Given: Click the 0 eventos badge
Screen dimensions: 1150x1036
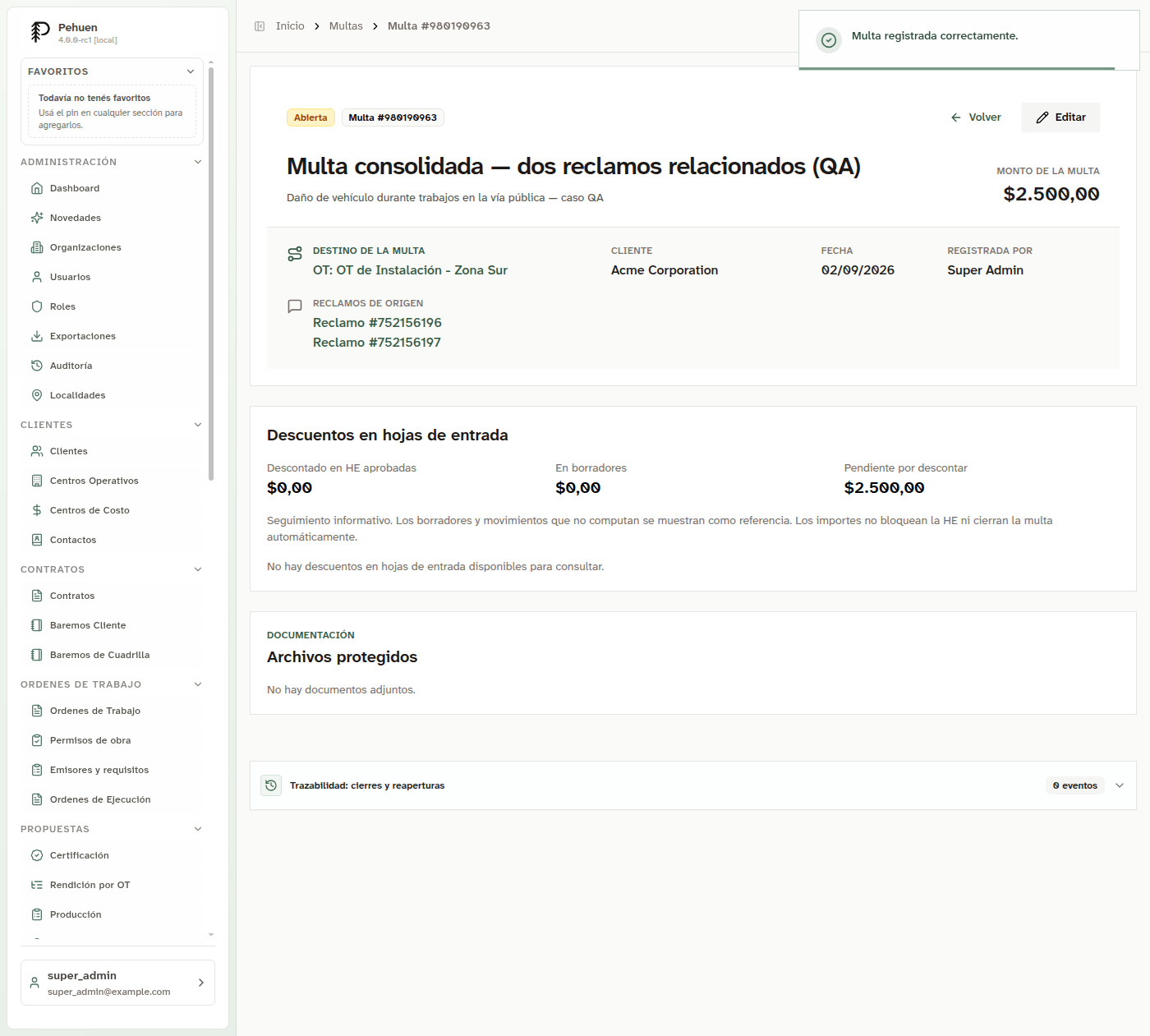Looking at the screenshot, I should pos(1075,785).
